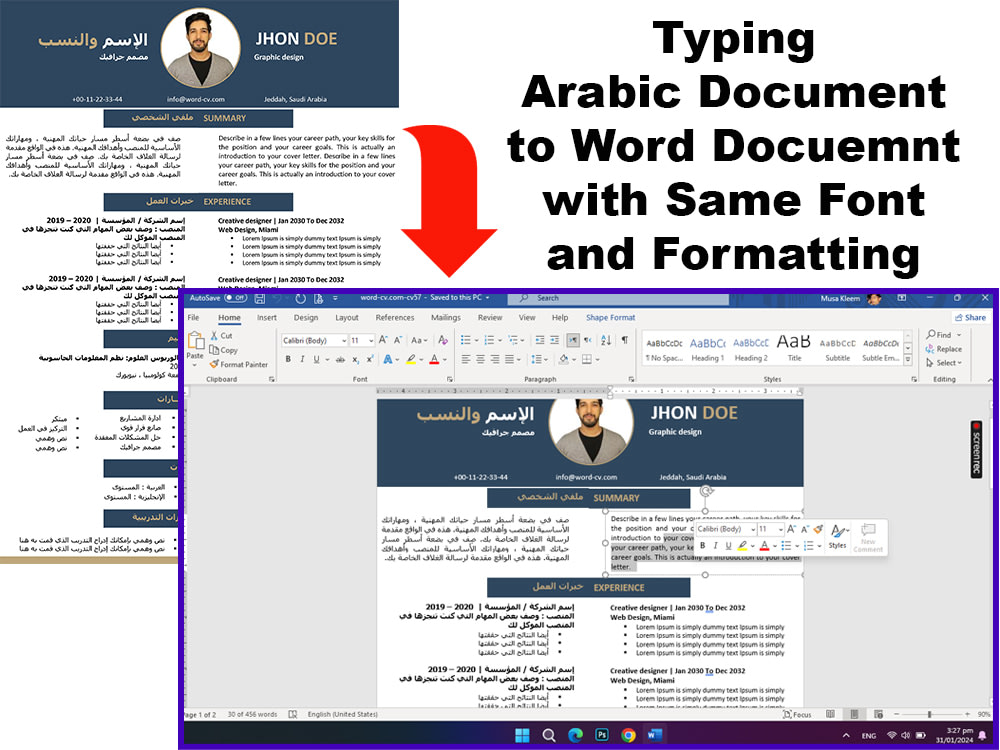Screen dimensions: 1000x750
Task: Click the Focus mode button
Action: (x=797, y=714)
